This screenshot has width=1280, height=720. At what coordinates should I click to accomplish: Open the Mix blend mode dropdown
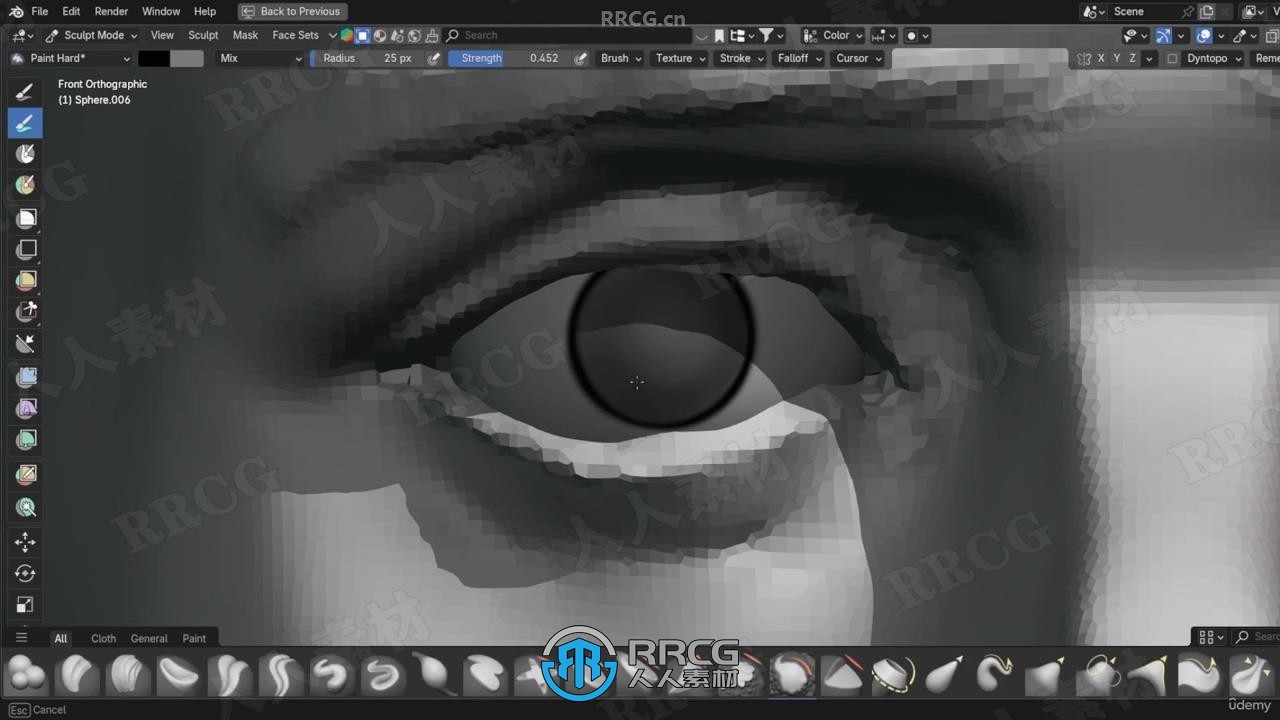(260, 58)
